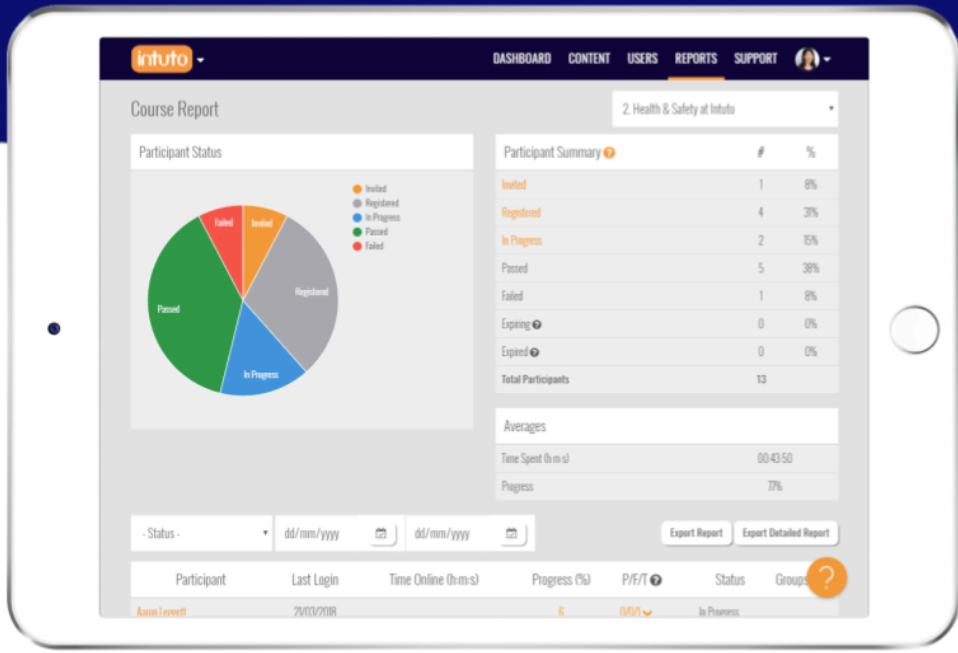Toggle Registered legend entry in chart
Image resolution: width=958 pixels, height=653 pixels.
pos(375,203)
